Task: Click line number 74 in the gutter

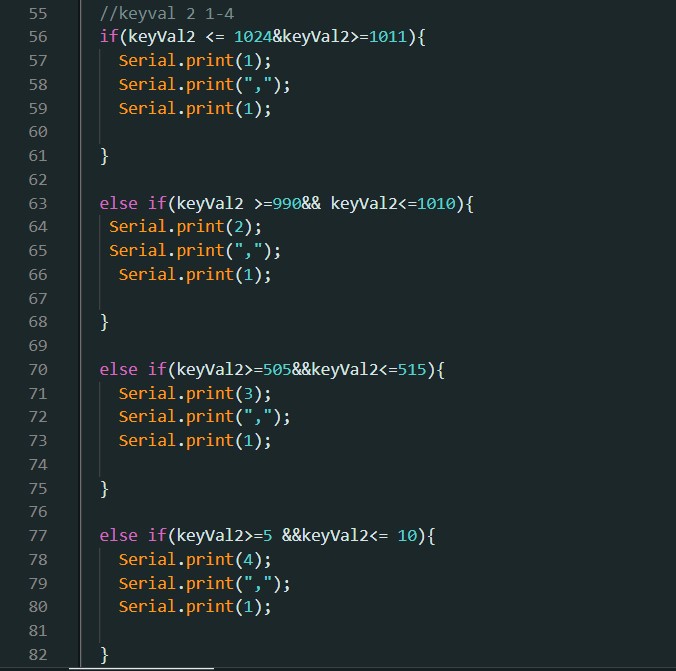Action: point(38,464)
